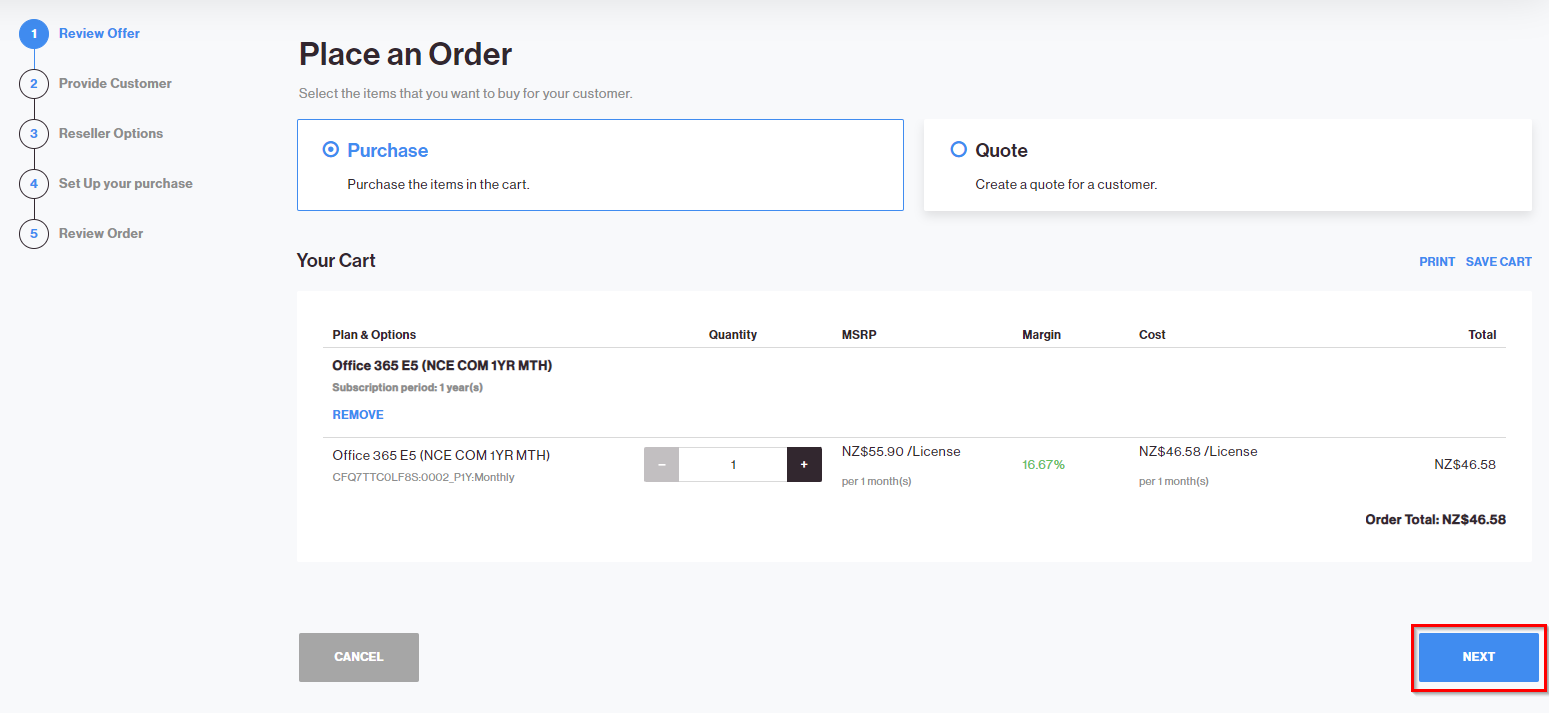Select the Quote radio option
The image size is (1549, 713).
pyautogui.click(x=958, y=150)
